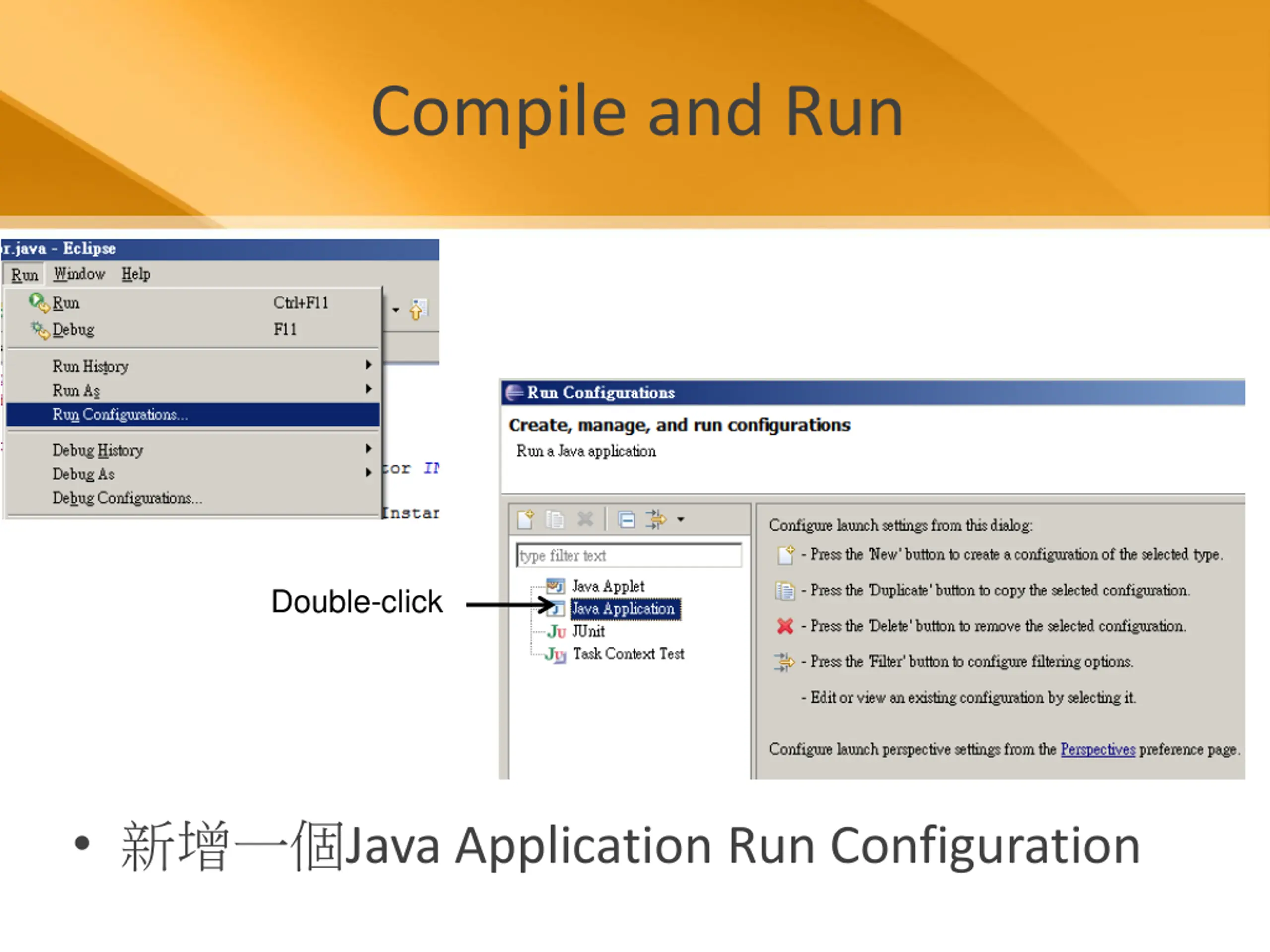1270x952 pixels.
Task: Click New launch configuration toolbar icon
Action: coord(525,519)
